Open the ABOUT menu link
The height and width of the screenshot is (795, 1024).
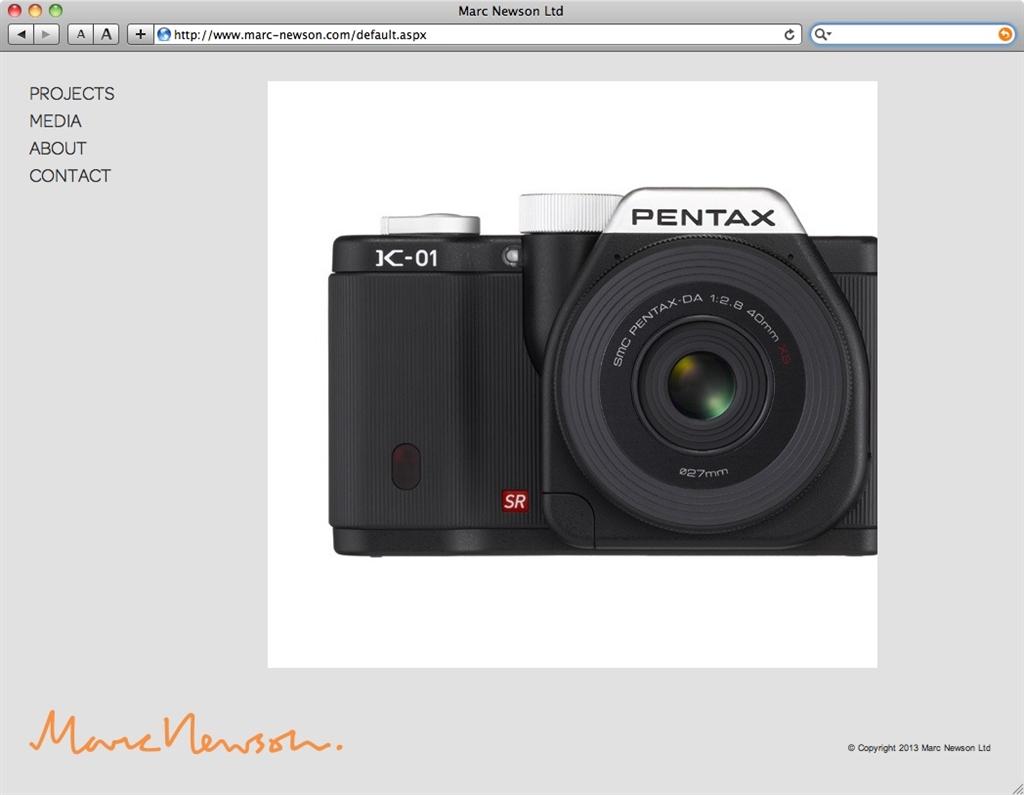click(x=57, y=148)
